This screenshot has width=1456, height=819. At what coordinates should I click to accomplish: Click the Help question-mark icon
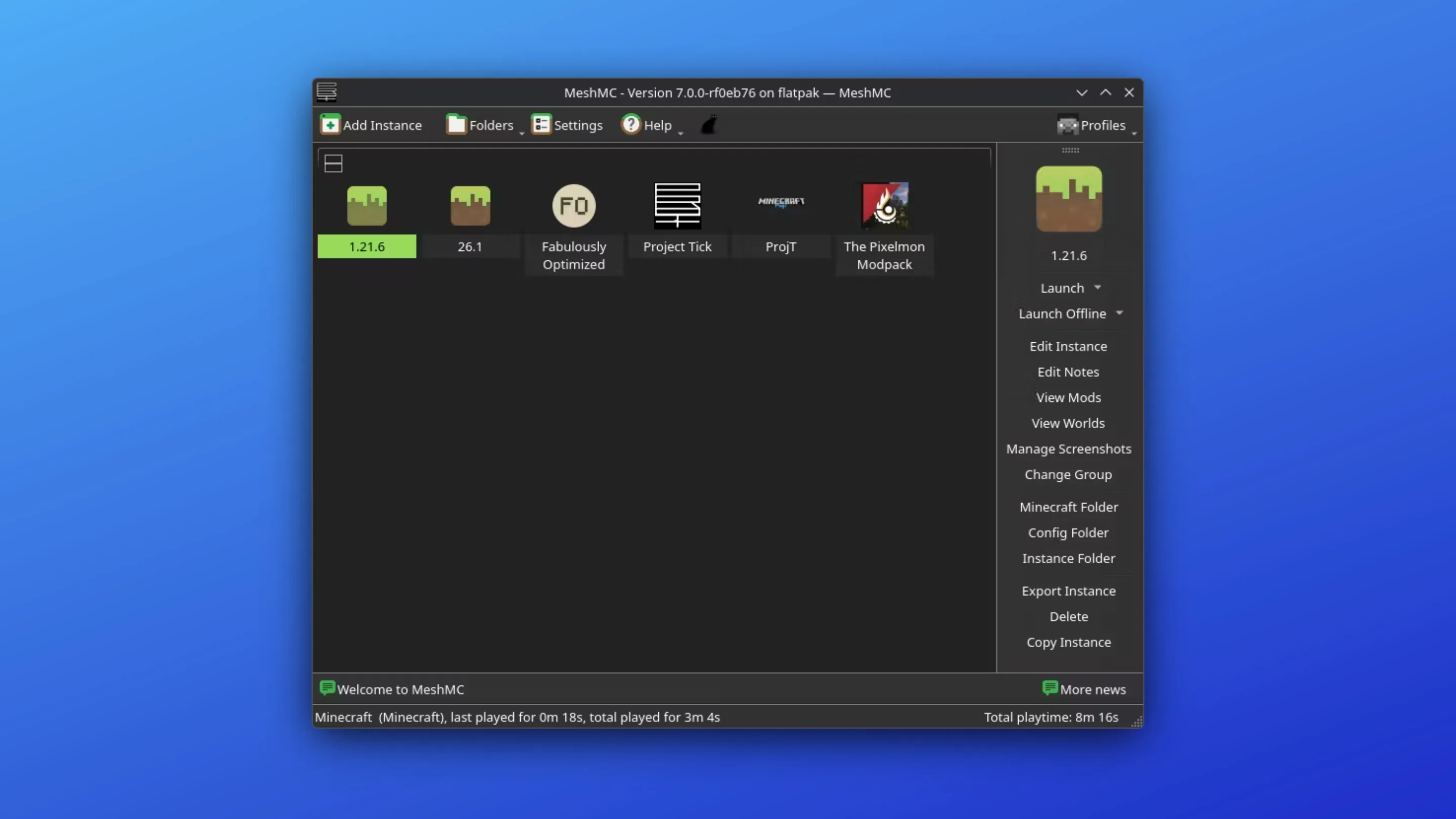coord(631,124)
